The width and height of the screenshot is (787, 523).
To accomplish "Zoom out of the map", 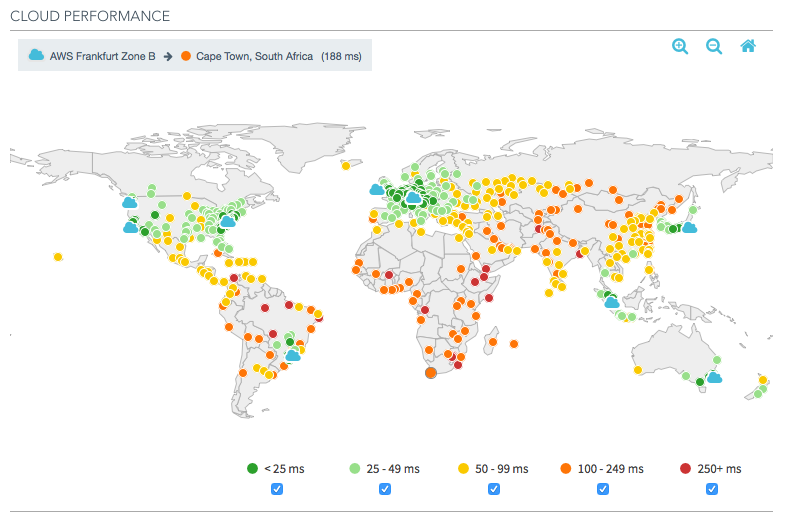I will [714, 47].
